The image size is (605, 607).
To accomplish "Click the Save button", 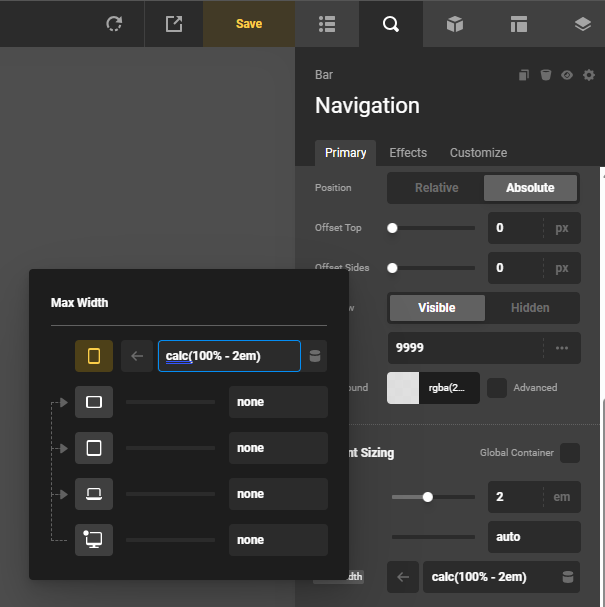I will point(249,24).
